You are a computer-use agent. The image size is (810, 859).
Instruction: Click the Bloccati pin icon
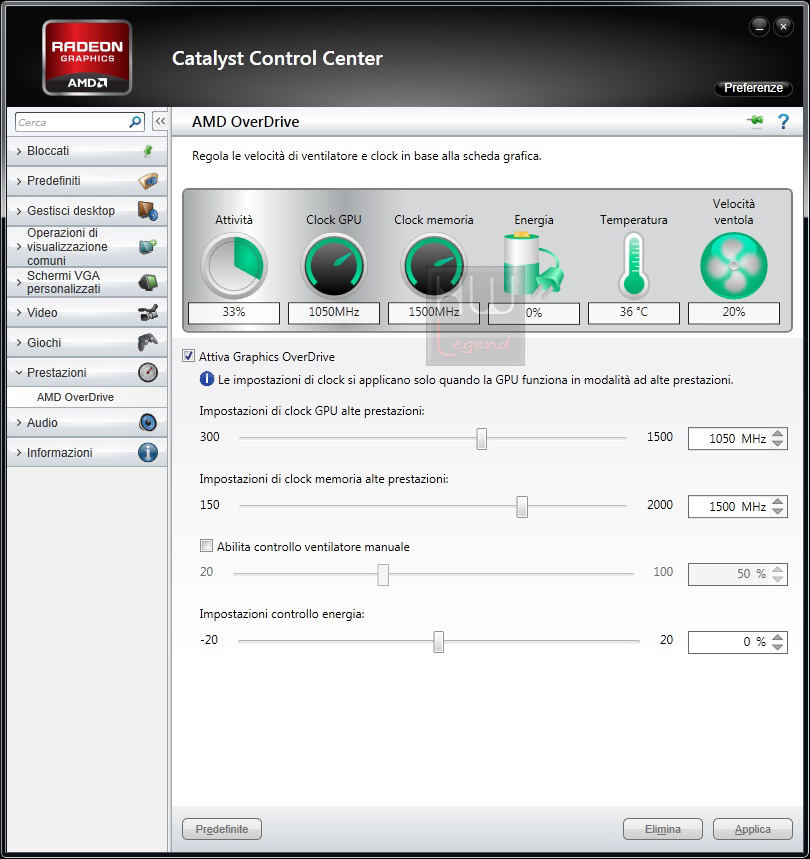tap(147, 151)
